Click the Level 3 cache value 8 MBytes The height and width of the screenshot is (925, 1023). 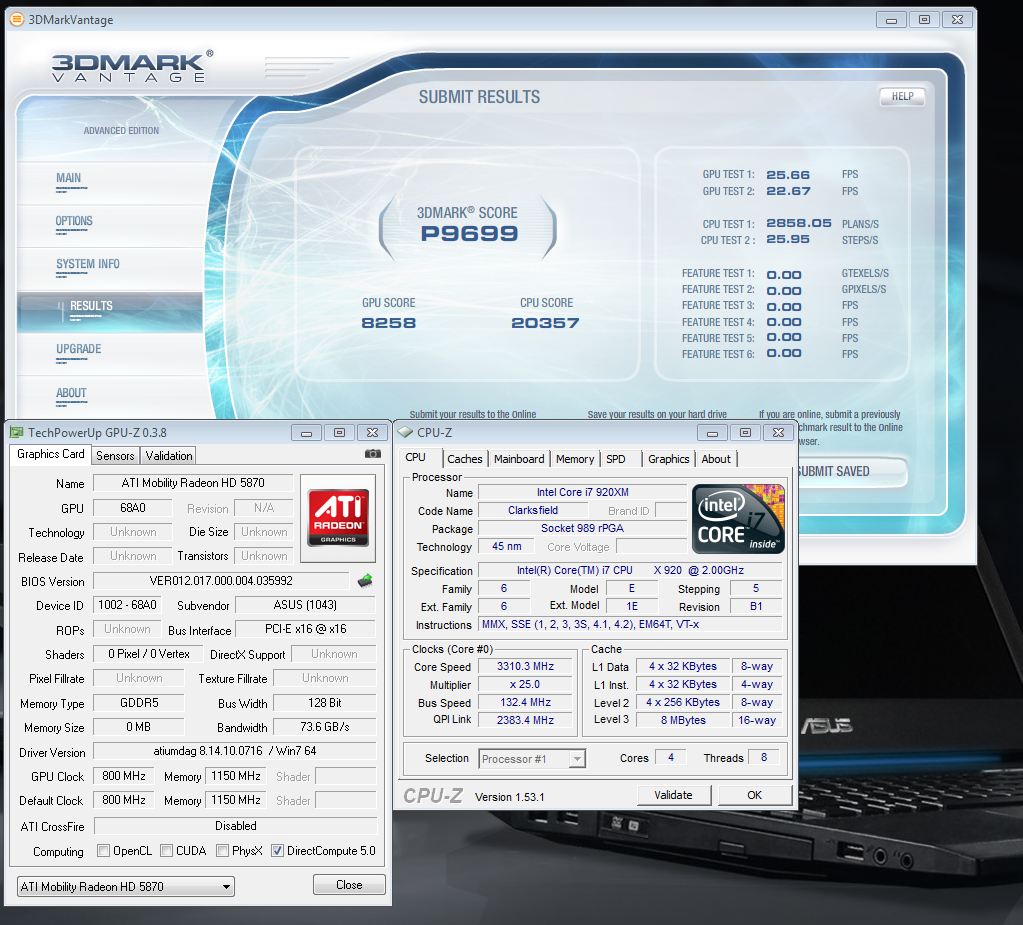click(x=683, y=720)
